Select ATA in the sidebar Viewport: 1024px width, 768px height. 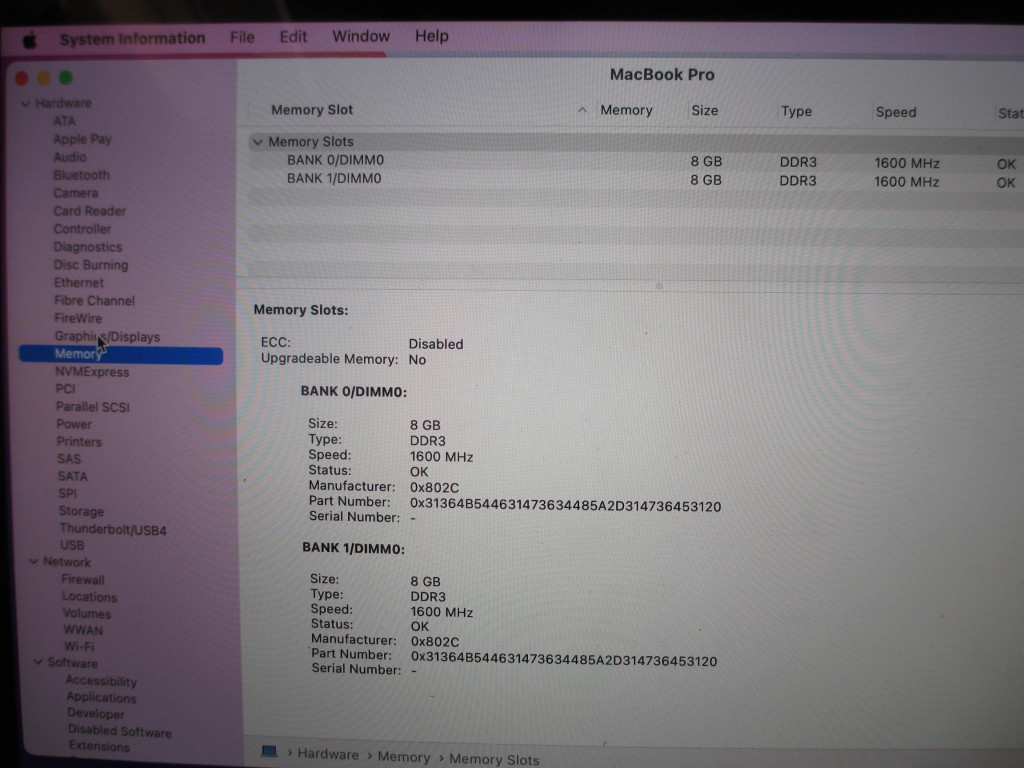click(x=65, y=121)
